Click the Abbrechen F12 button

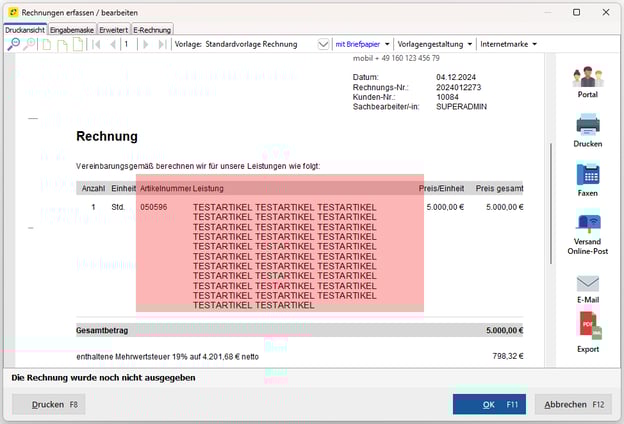(573, 404)
